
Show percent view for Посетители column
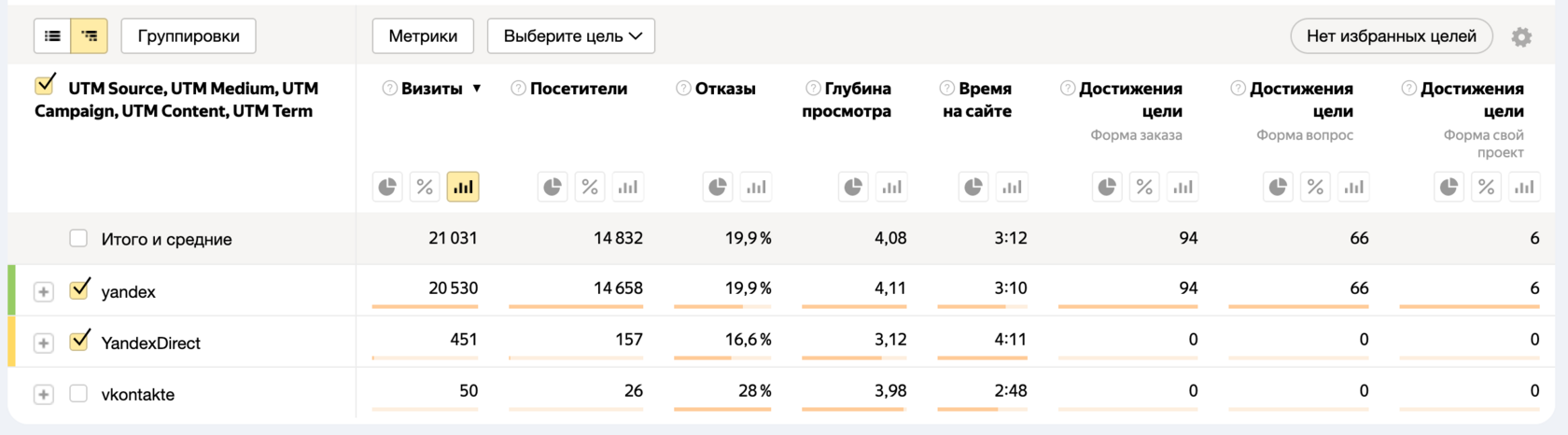(590, 187)
